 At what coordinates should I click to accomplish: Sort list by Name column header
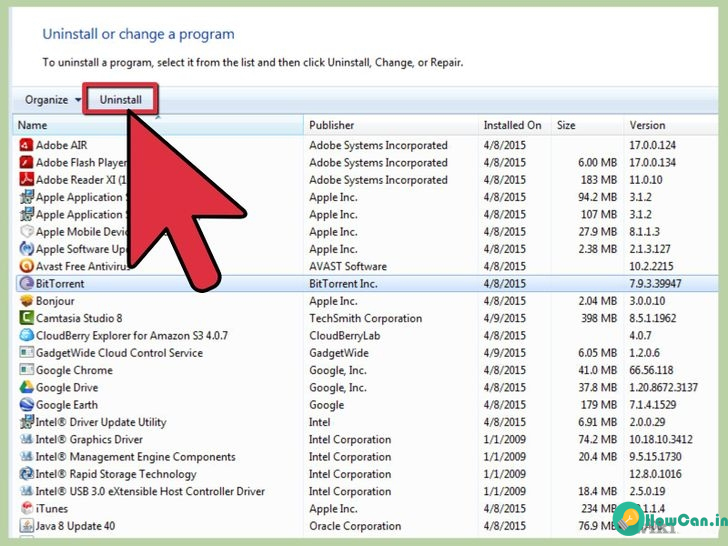tap(158, 125)
